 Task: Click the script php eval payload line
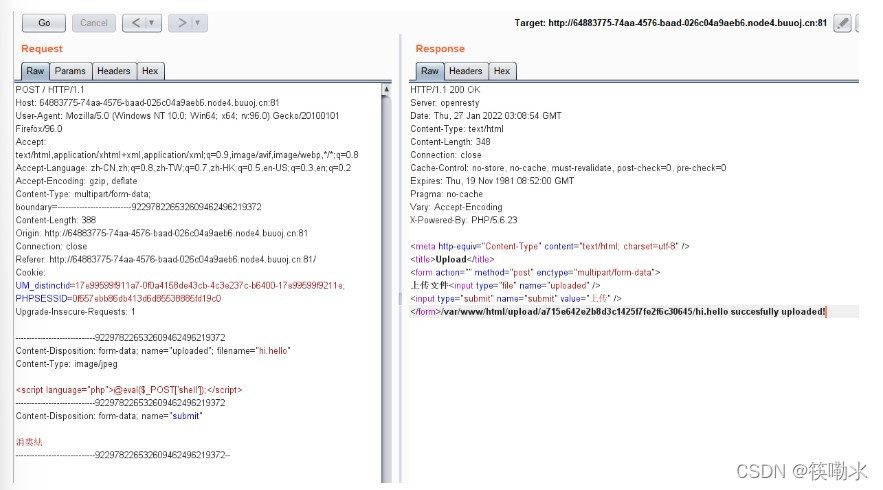tap(129, 390)
